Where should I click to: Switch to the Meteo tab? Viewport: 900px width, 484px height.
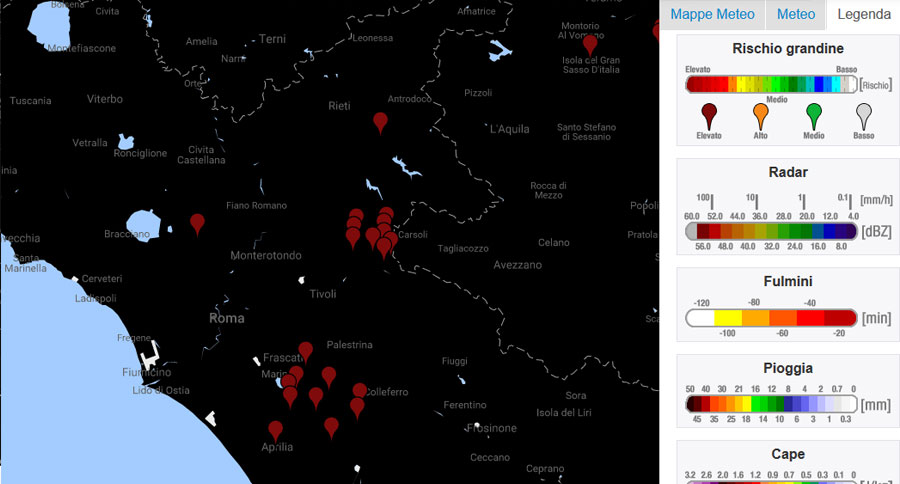click(x=795, y=15)
